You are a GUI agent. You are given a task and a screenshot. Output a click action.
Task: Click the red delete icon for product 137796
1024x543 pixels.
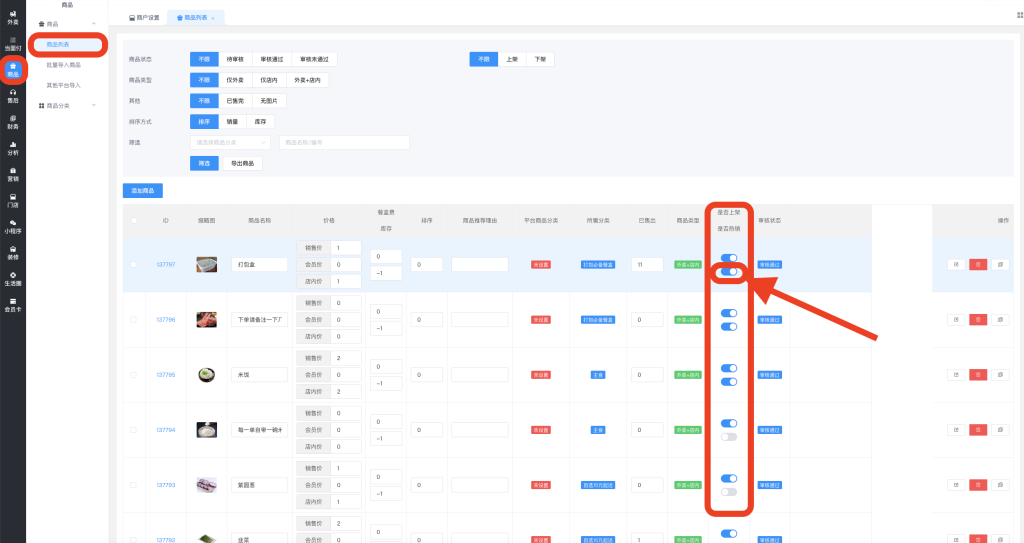(978, 319)
